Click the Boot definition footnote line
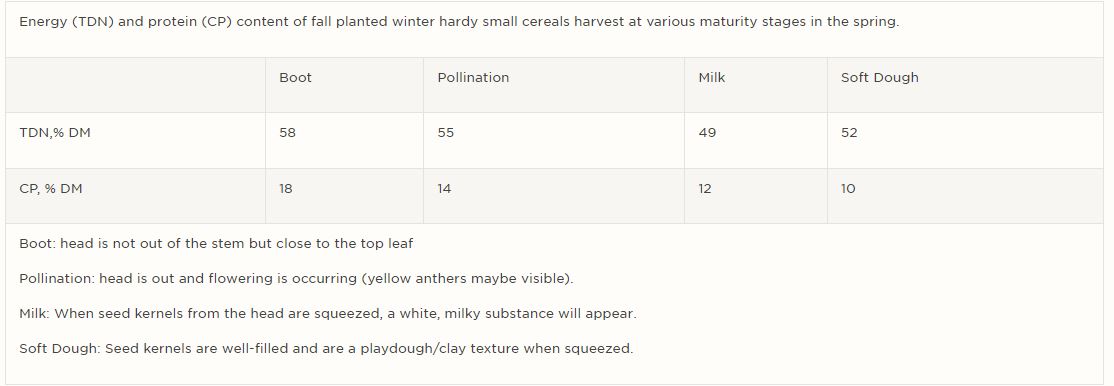The image size is (1114, 386). [216, 244]
